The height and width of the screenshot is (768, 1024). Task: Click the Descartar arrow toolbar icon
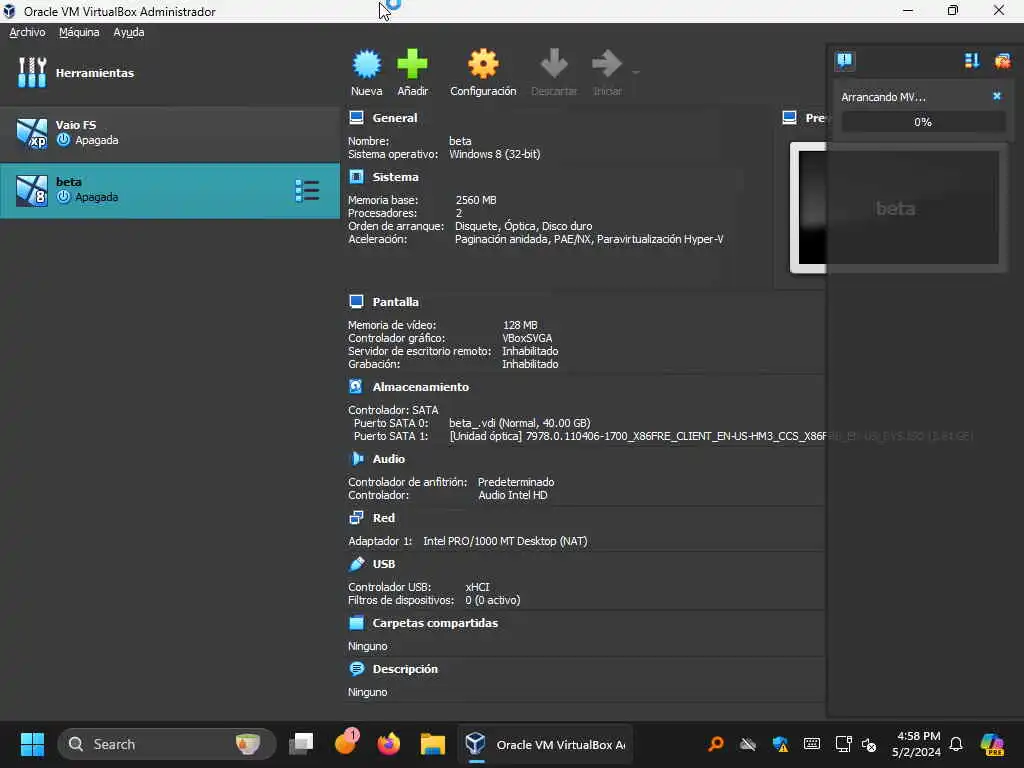pos(554,64)
